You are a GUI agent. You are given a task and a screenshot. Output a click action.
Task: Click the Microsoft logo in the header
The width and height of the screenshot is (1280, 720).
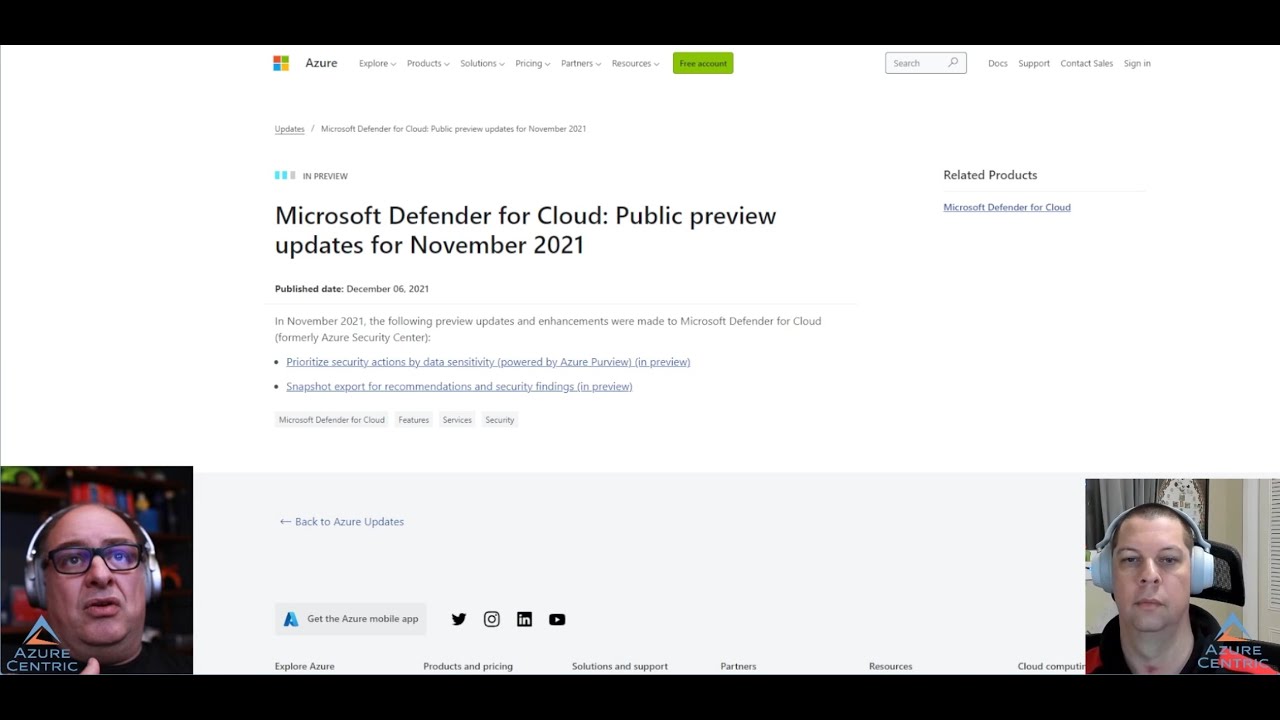click(281, 63)
